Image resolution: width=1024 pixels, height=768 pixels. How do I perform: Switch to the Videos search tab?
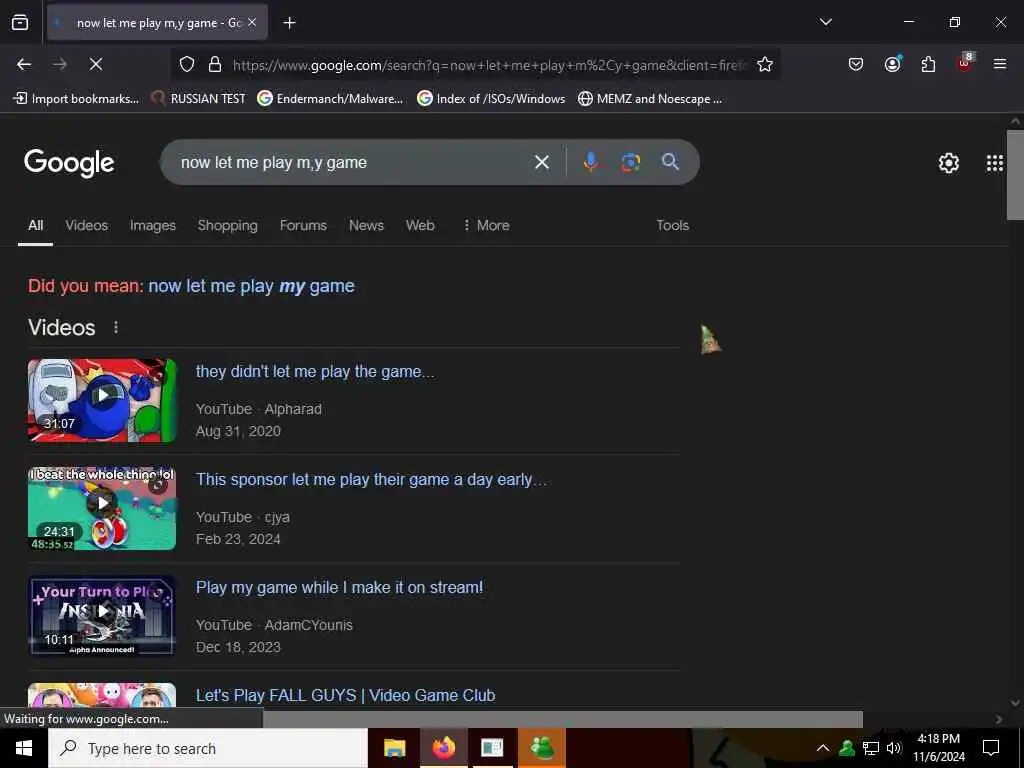coord(86,225)
